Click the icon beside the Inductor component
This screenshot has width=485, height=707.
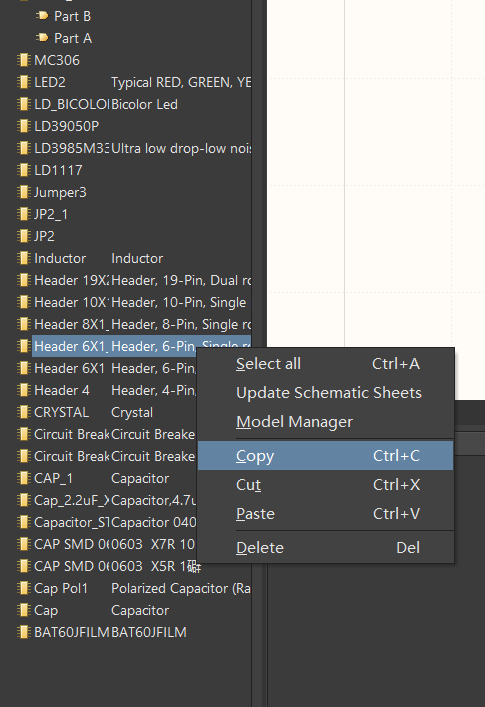click(x=23, y=258)
